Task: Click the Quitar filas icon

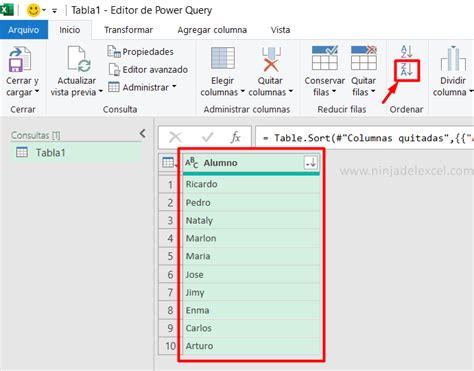Action: 364,58
